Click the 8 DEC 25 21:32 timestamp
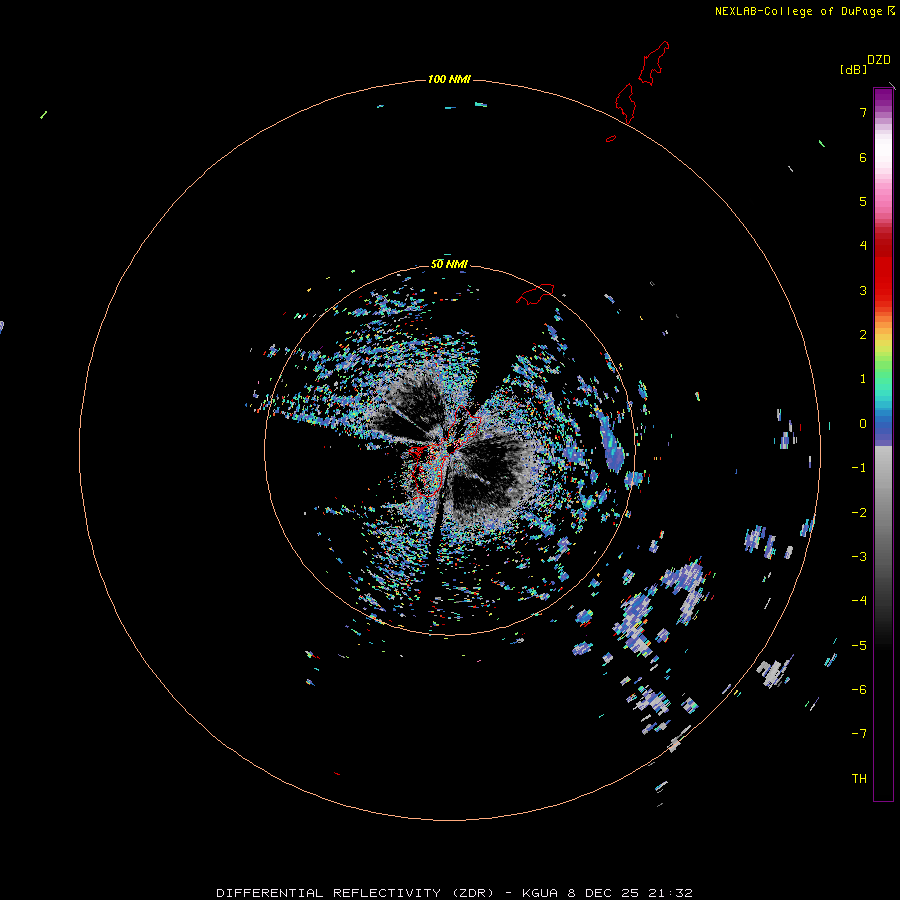This screenshot has height=900, width=900. pyautogui.click(x=630, y=893)
